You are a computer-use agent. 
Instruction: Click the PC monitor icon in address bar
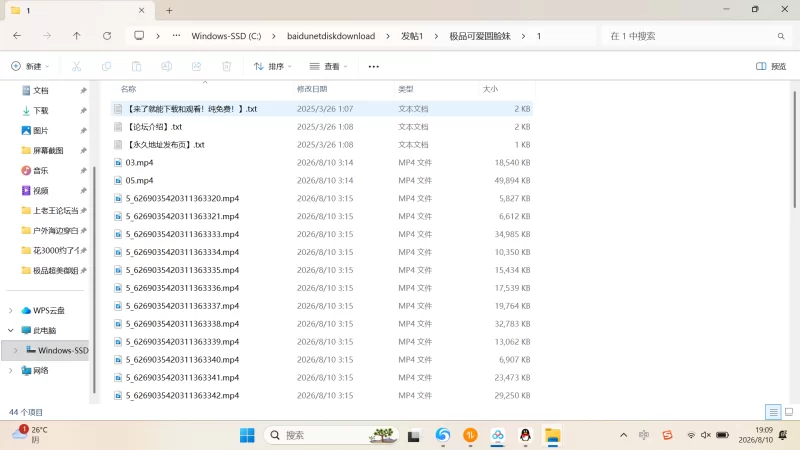(139, 36)
